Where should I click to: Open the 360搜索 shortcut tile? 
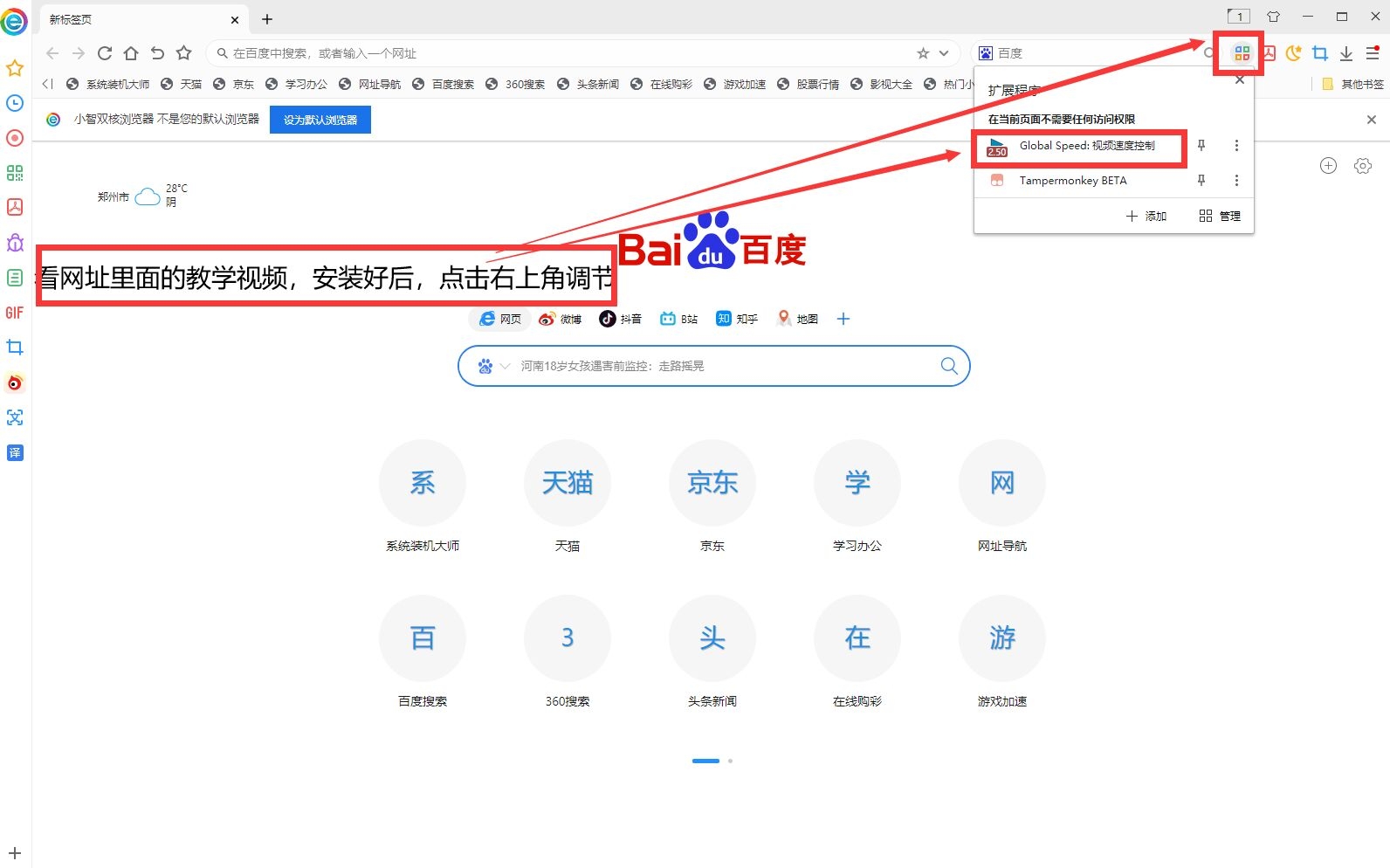point(568,651)
